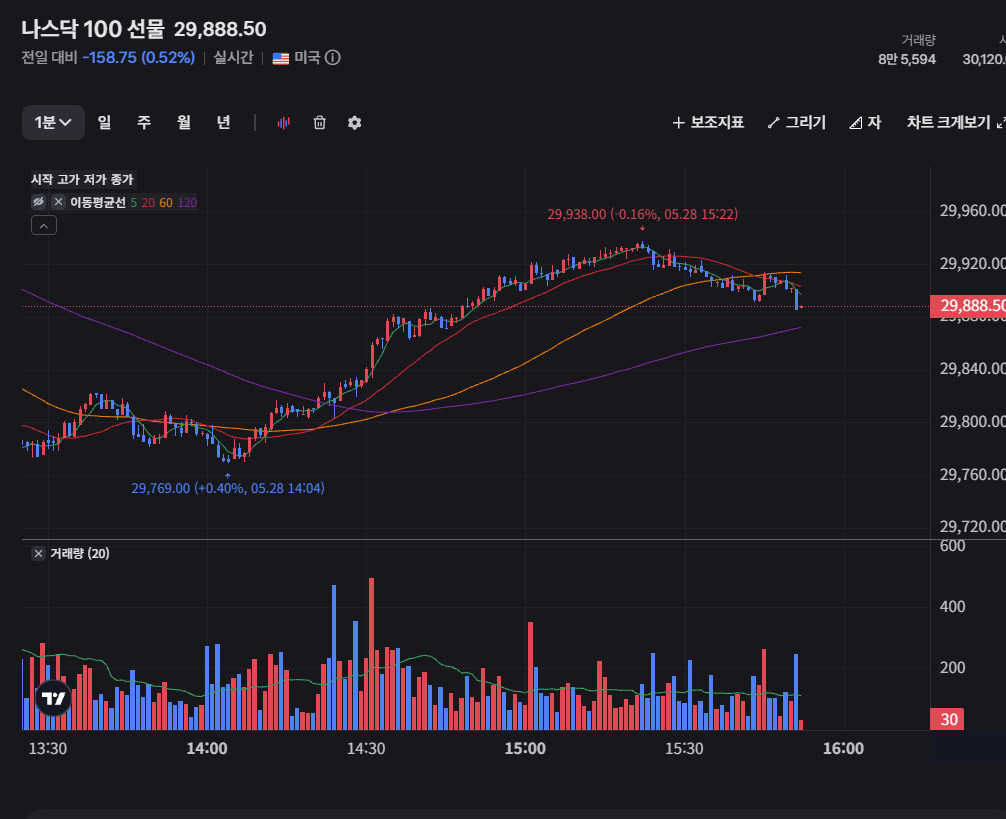Image resolution: width=1006 pixels, height=819 pixels.
Task: Switch to the 일 daily timeframe
Action: click(x=105, y=122)
